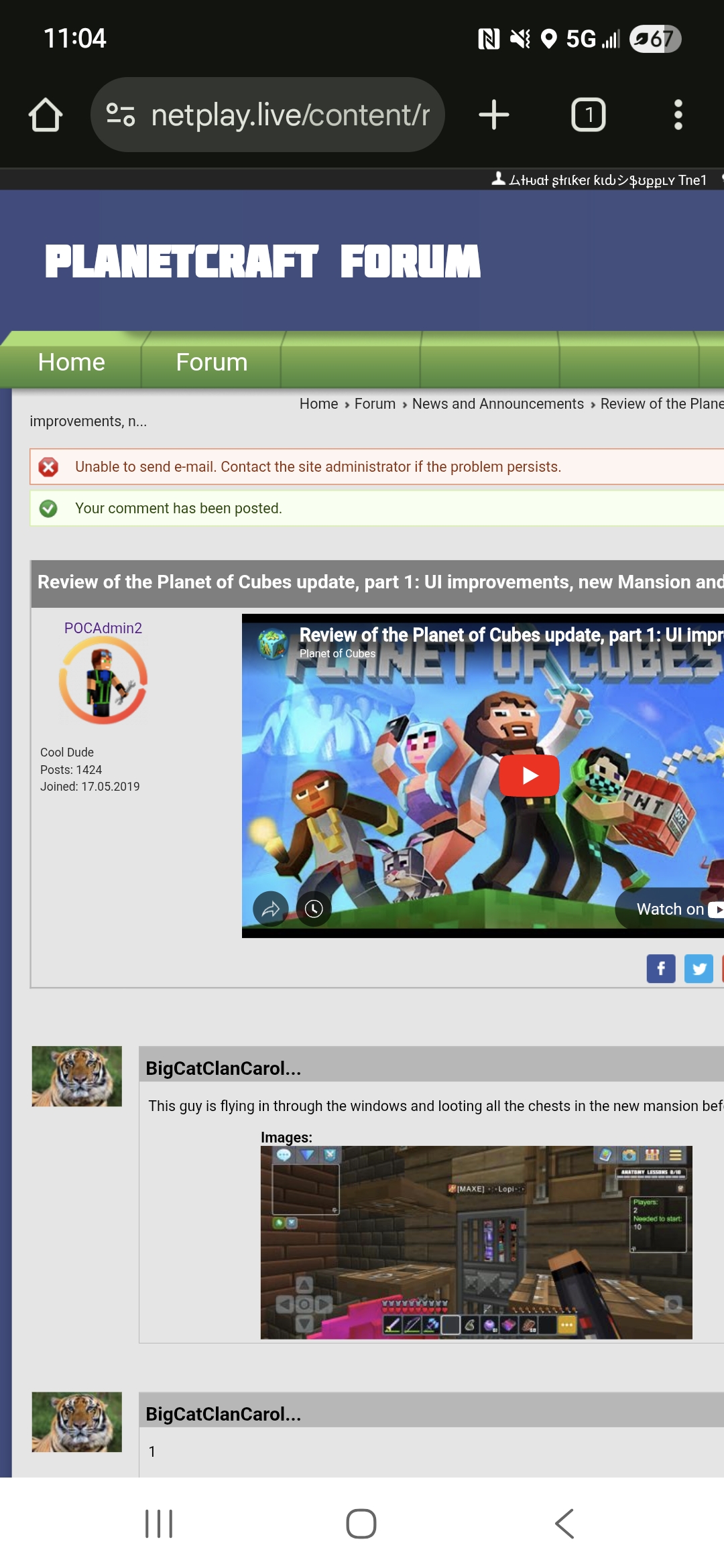Viewport: 724px width, 1568px height.
Task: Tap Planet of Cubes channel icon
Action: tap(273, 643)
